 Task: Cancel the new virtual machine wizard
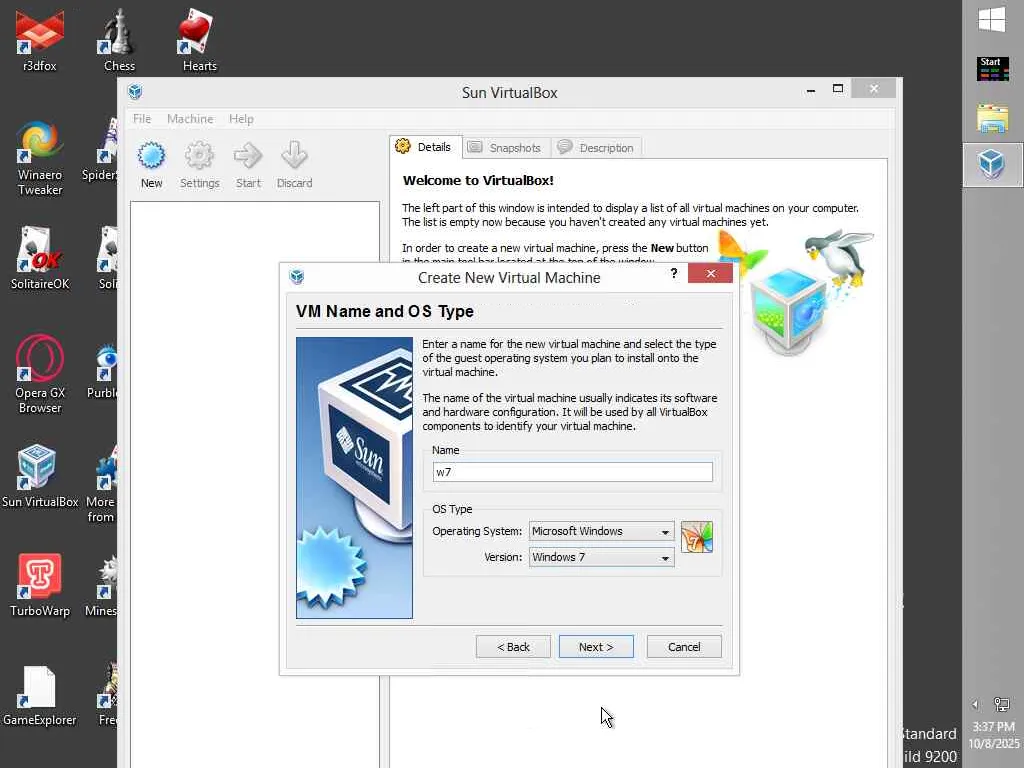[684, 647]
